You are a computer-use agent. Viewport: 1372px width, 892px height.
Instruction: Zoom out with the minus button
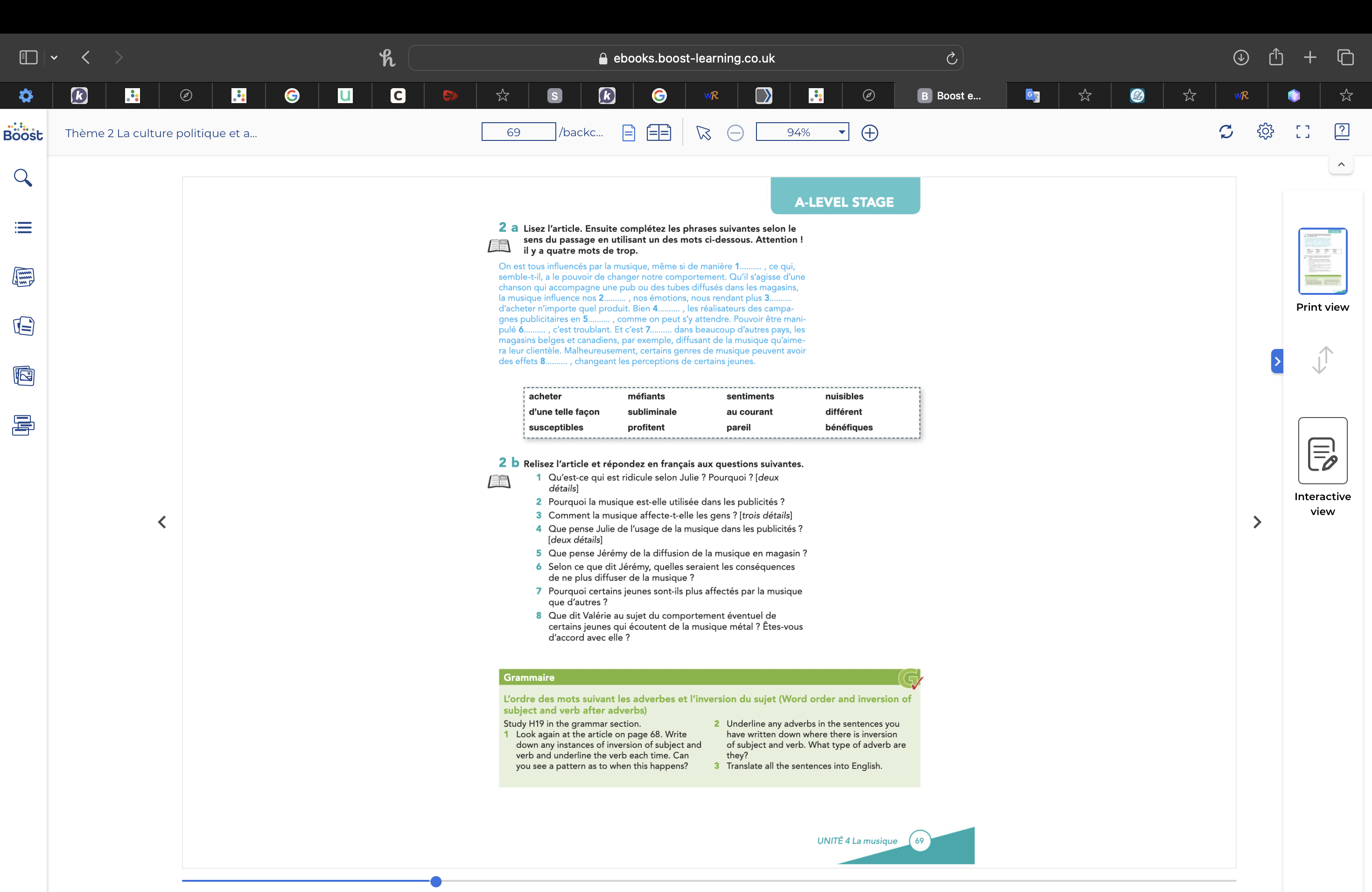[735, 133]
